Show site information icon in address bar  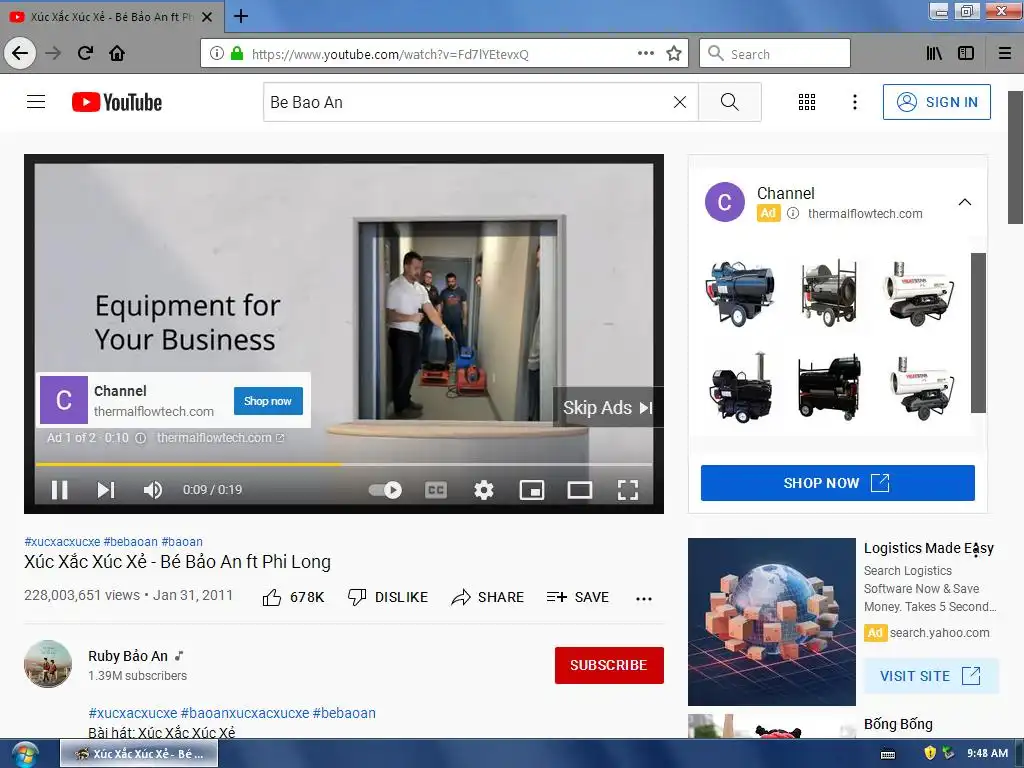click(216, 54)
